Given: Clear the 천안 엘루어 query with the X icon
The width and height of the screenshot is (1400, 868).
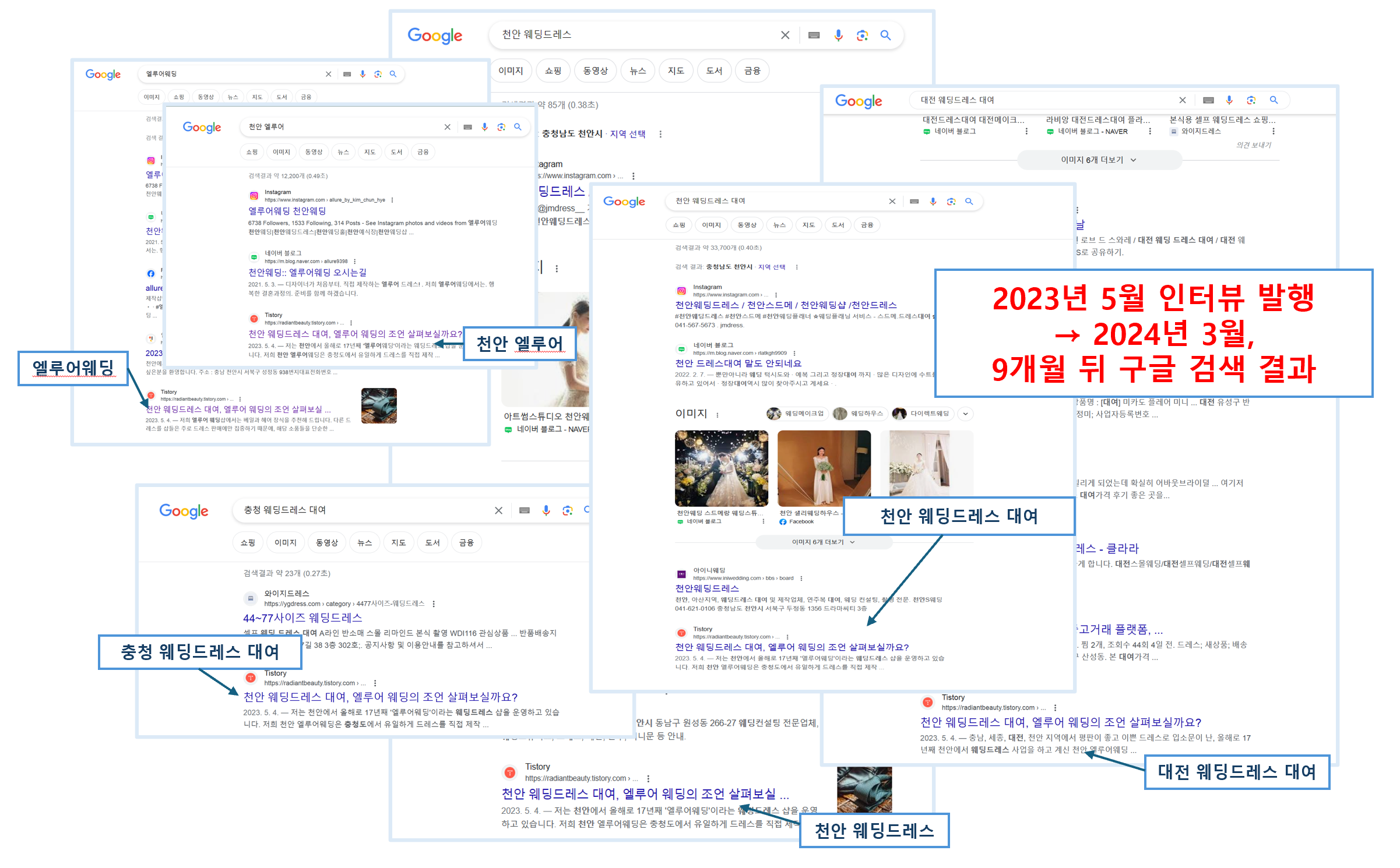Looking at the screenshot, I should 447,126.
